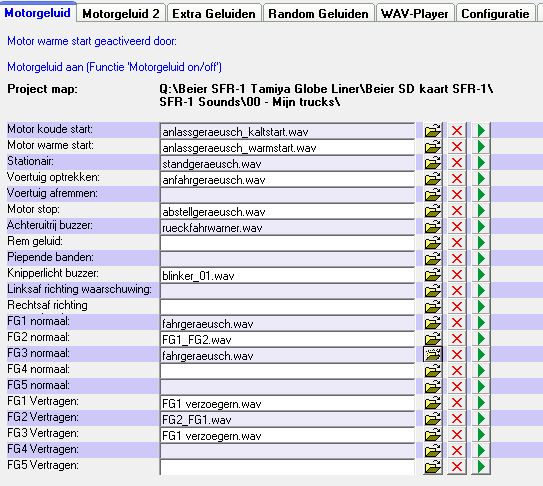Browse file for Voertuig optrekken
This screenshot has height=486, width=543.
433,179
